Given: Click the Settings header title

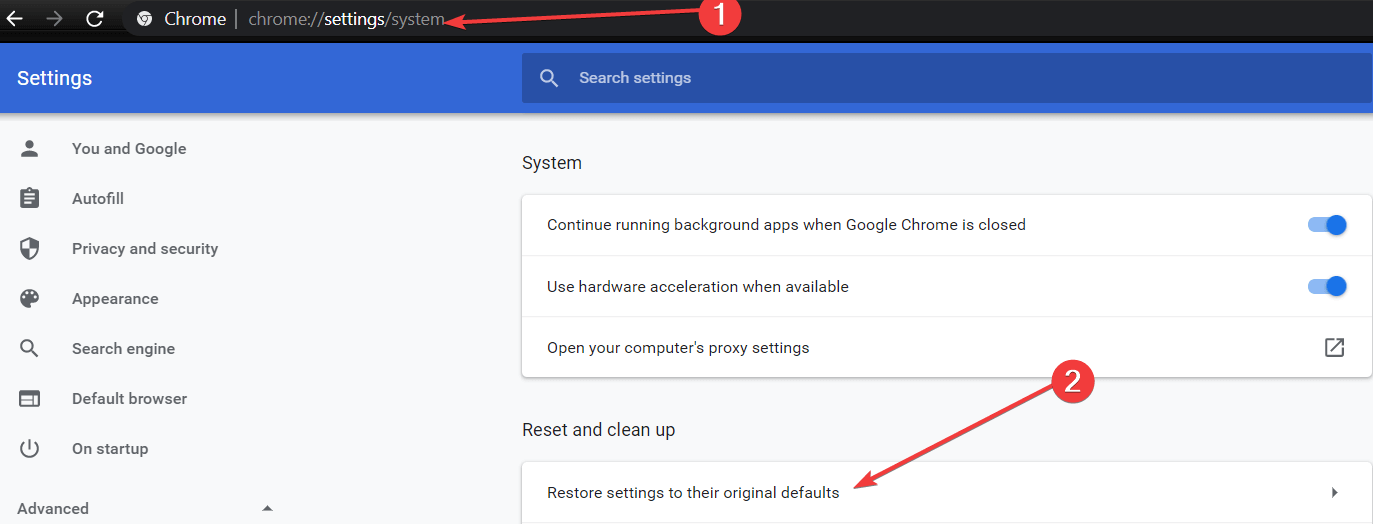Looking at the screenshot, I should [55, 78].
